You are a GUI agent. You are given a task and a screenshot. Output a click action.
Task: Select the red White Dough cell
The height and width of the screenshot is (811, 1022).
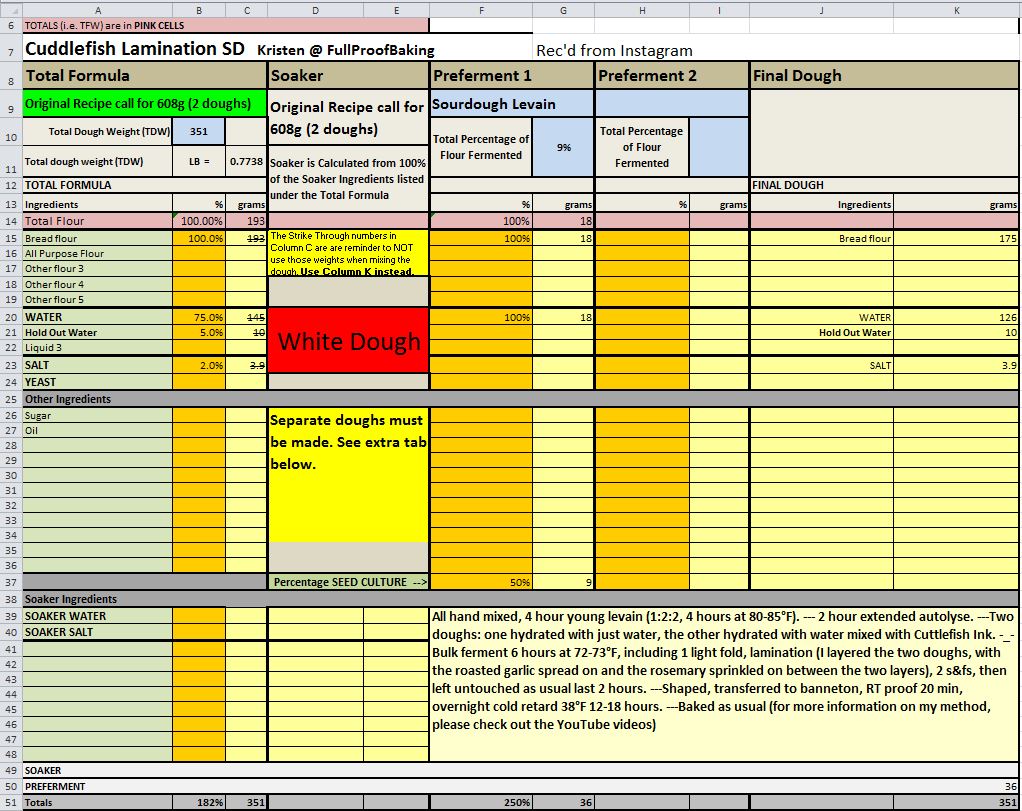pyautogui.click(x=348, y=342)
